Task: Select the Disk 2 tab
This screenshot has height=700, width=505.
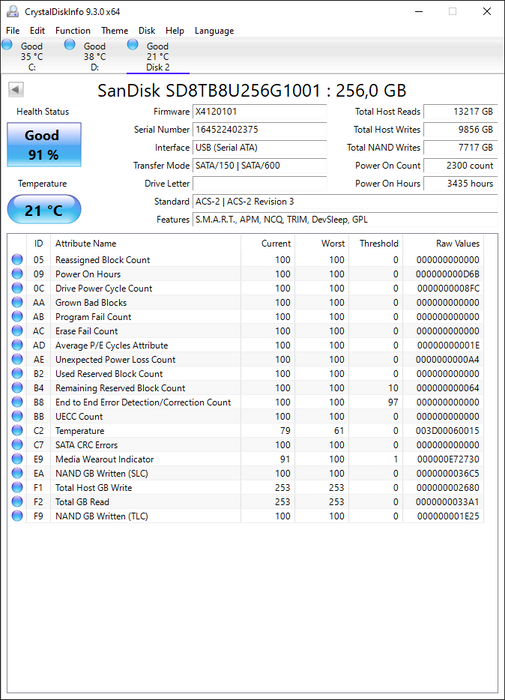Action: pos(158,56)
